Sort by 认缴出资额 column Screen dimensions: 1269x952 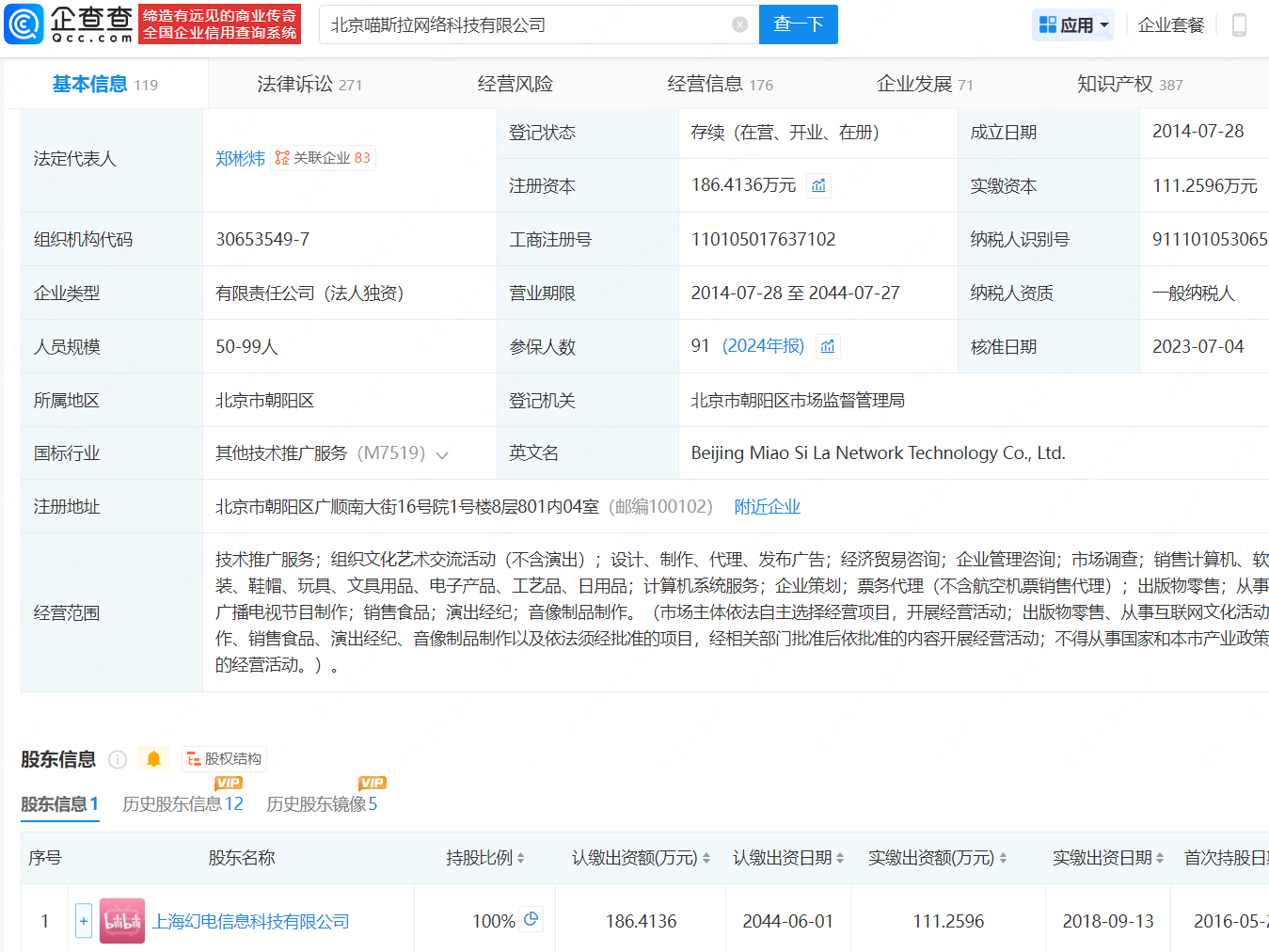point(706,858)
